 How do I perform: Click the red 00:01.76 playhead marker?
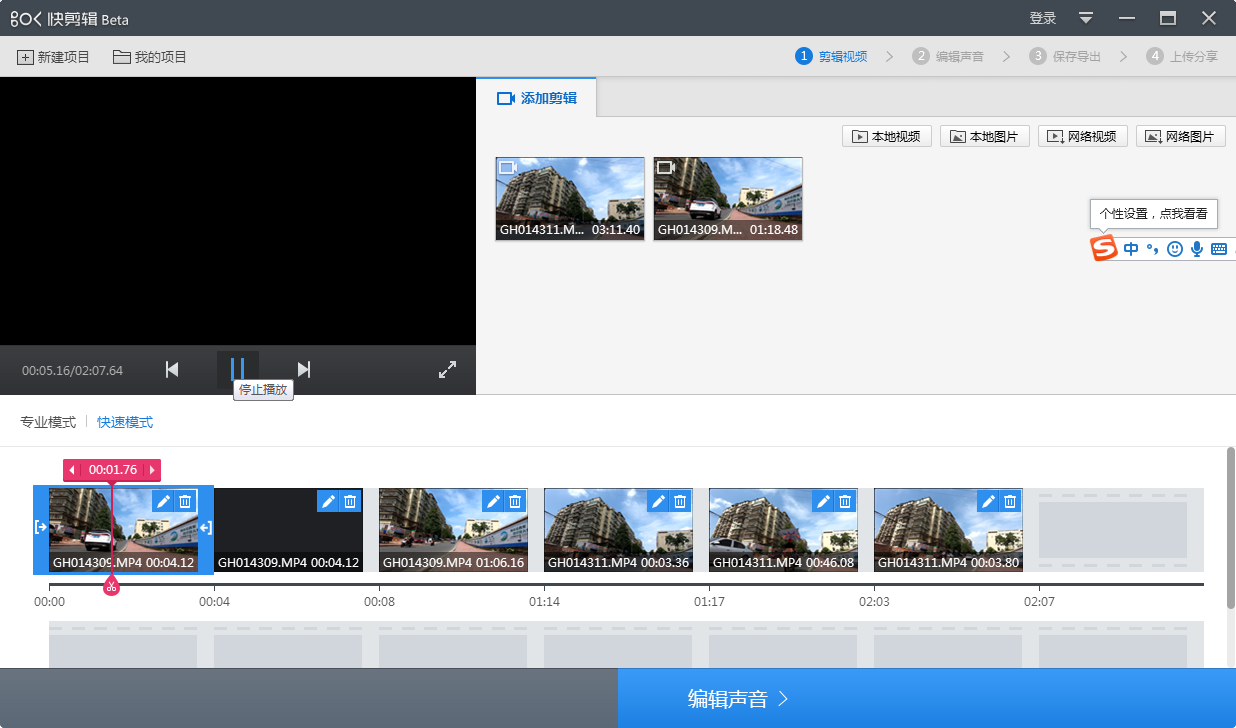pyautogui.click(x=112, y=470)
